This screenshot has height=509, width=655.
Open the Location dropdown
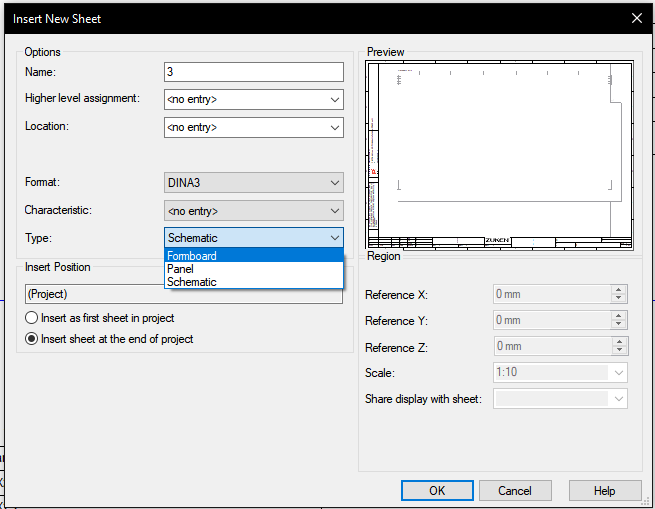point(334,128)
